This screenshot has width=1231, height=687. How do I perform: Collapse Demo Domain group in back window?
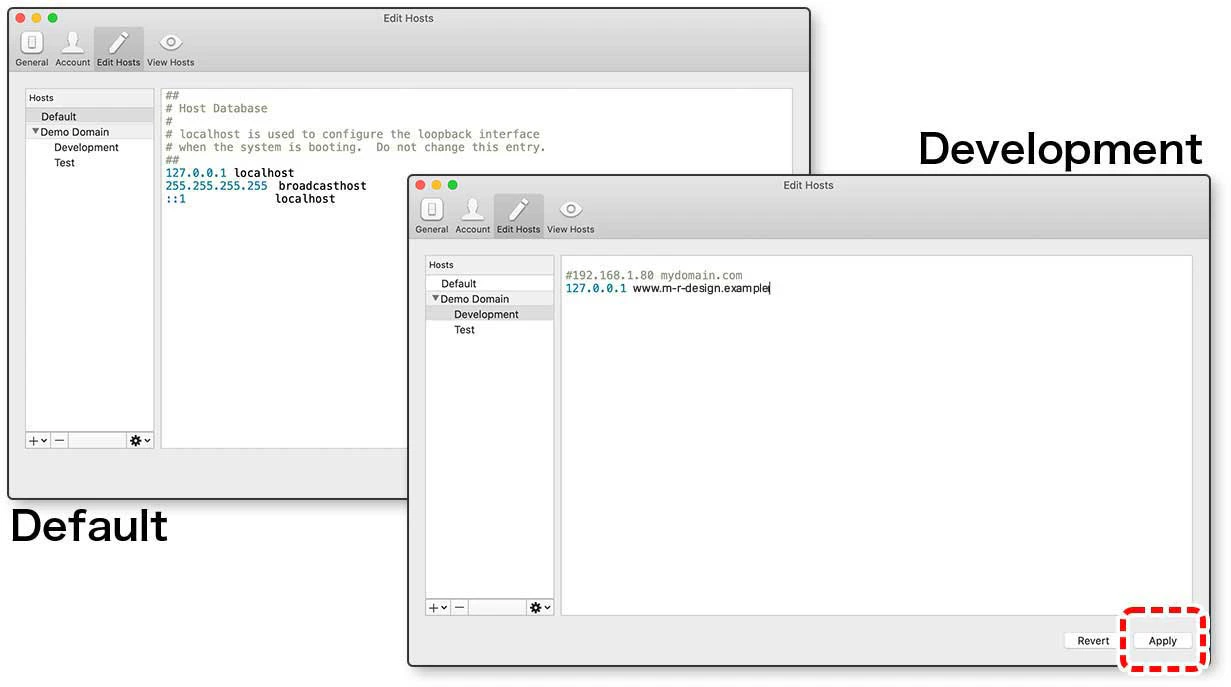pos(36,131)
